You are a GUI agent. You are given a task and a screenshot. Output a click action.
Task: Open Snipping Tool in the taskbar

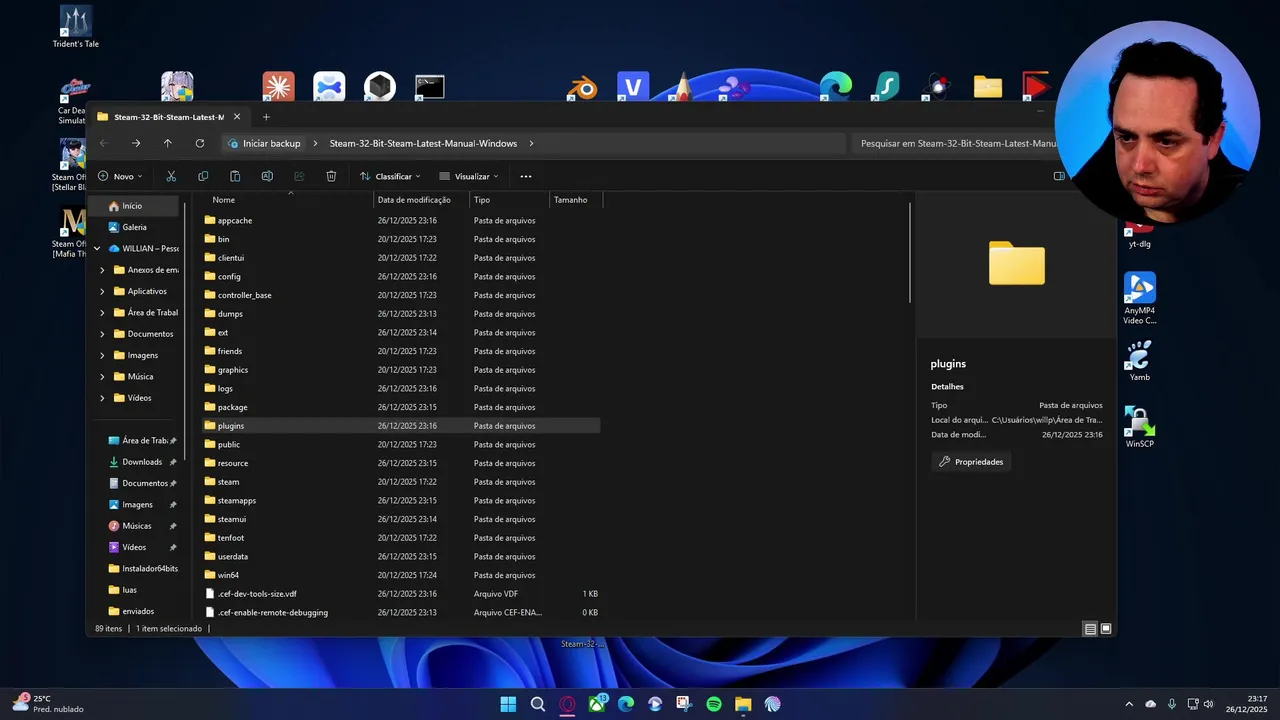[x=684, y=704]
